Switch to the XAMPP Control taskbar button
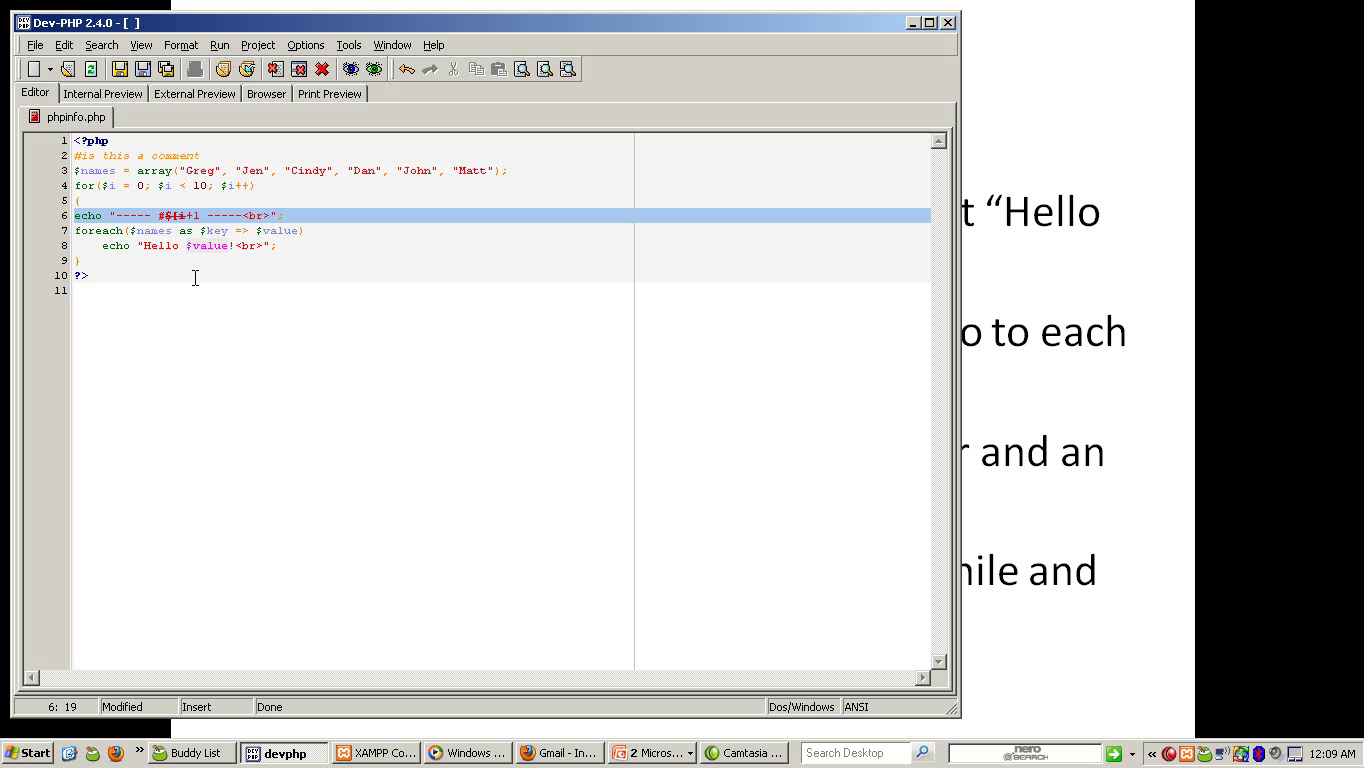The image size is (1364, 768). (x=375, y=753)
